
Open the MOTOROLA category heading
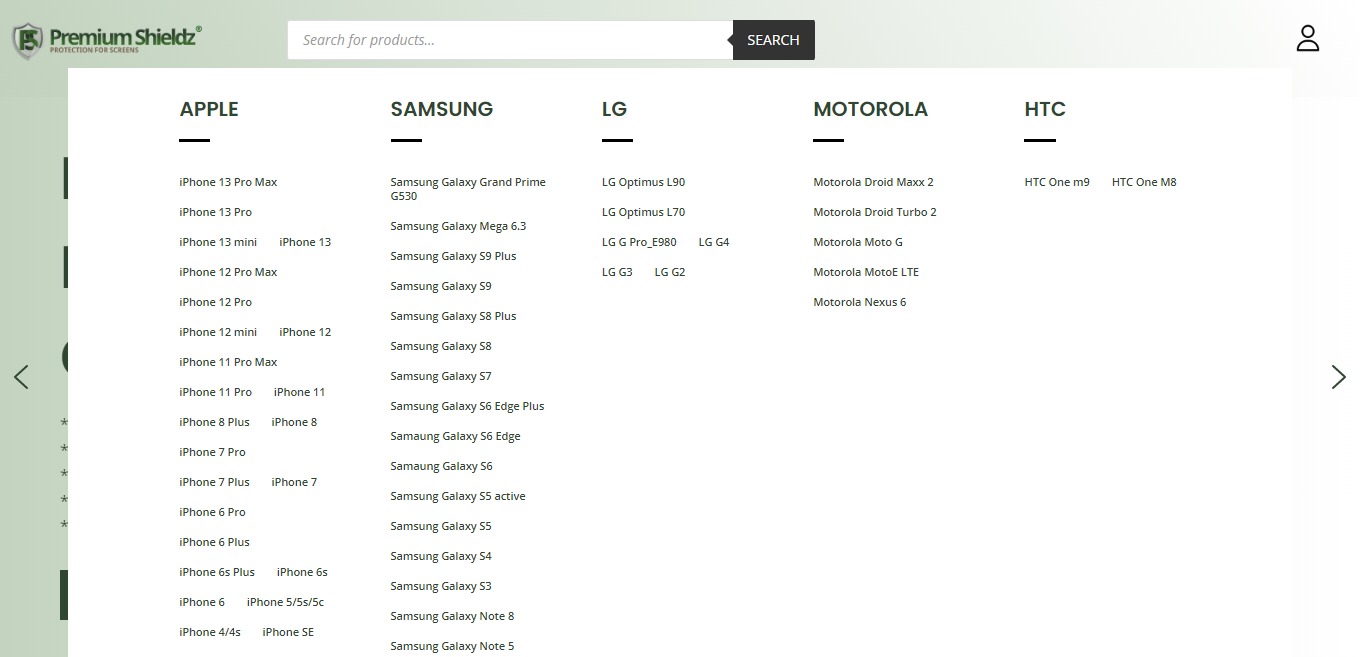(x=870, y=109)
